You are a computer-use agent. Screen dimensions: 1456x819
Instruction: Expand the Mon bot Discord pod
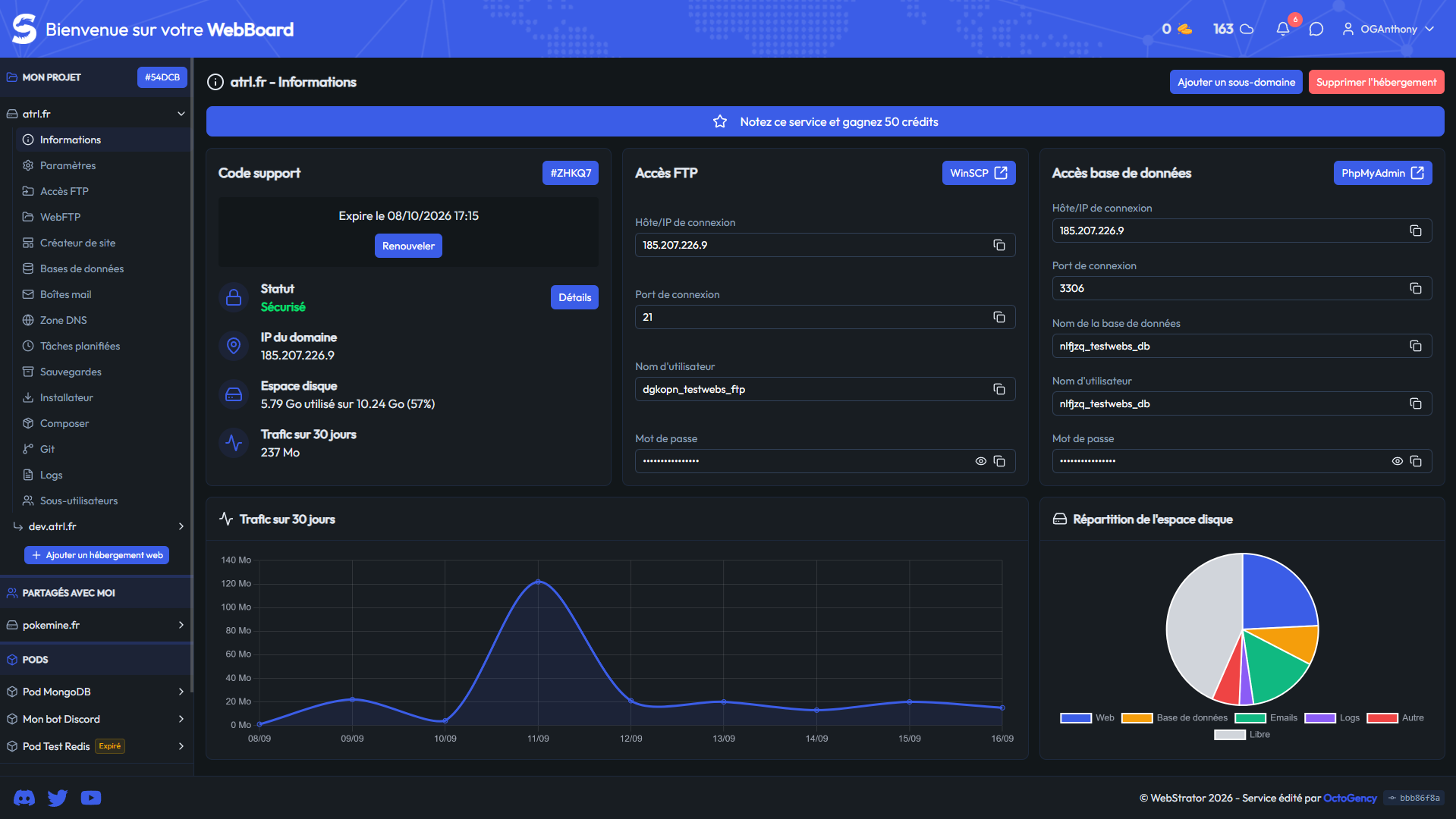[x=181, y=719]
